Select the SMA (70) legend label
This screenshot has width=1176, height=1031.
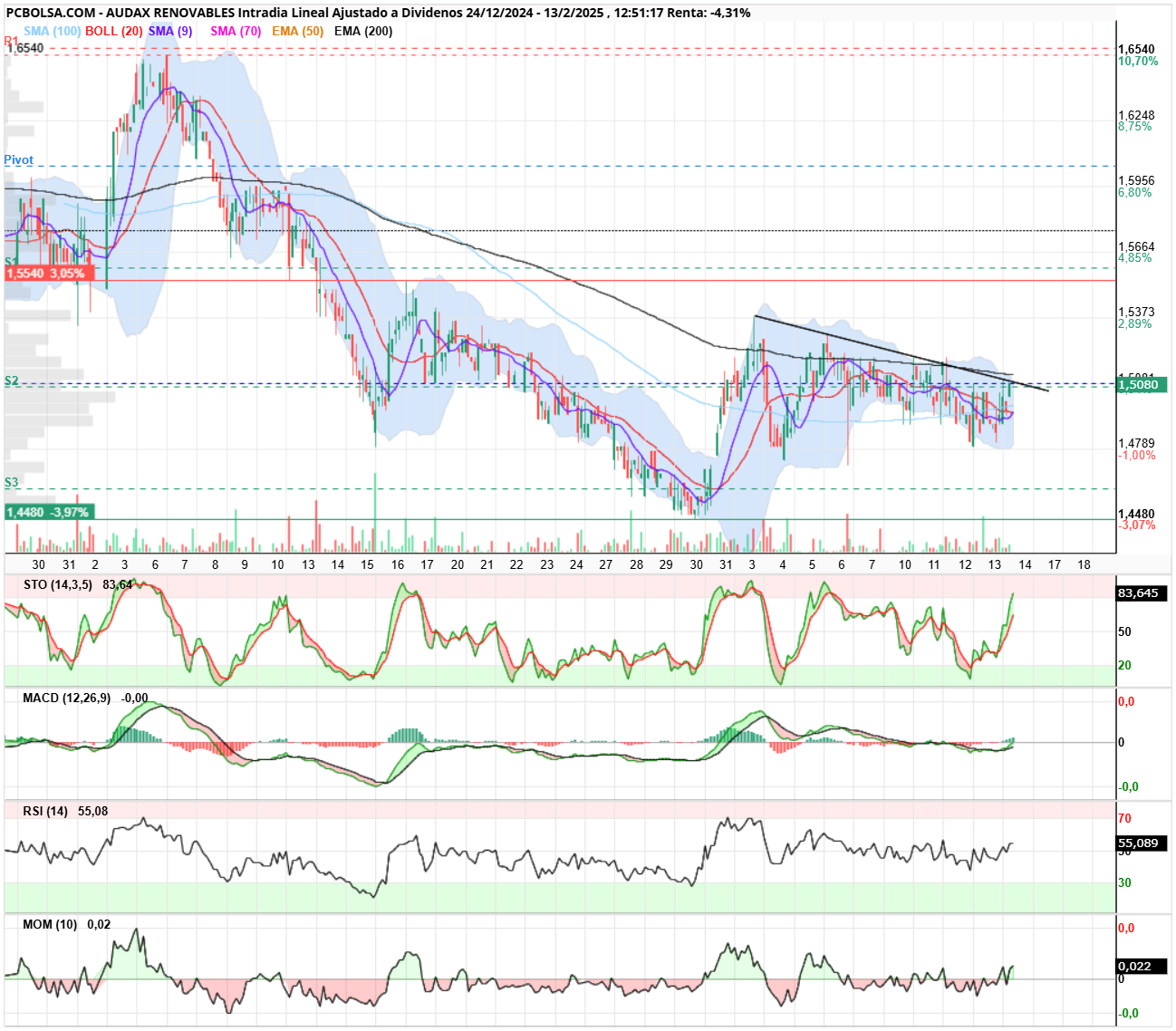(x=236, y=31)
